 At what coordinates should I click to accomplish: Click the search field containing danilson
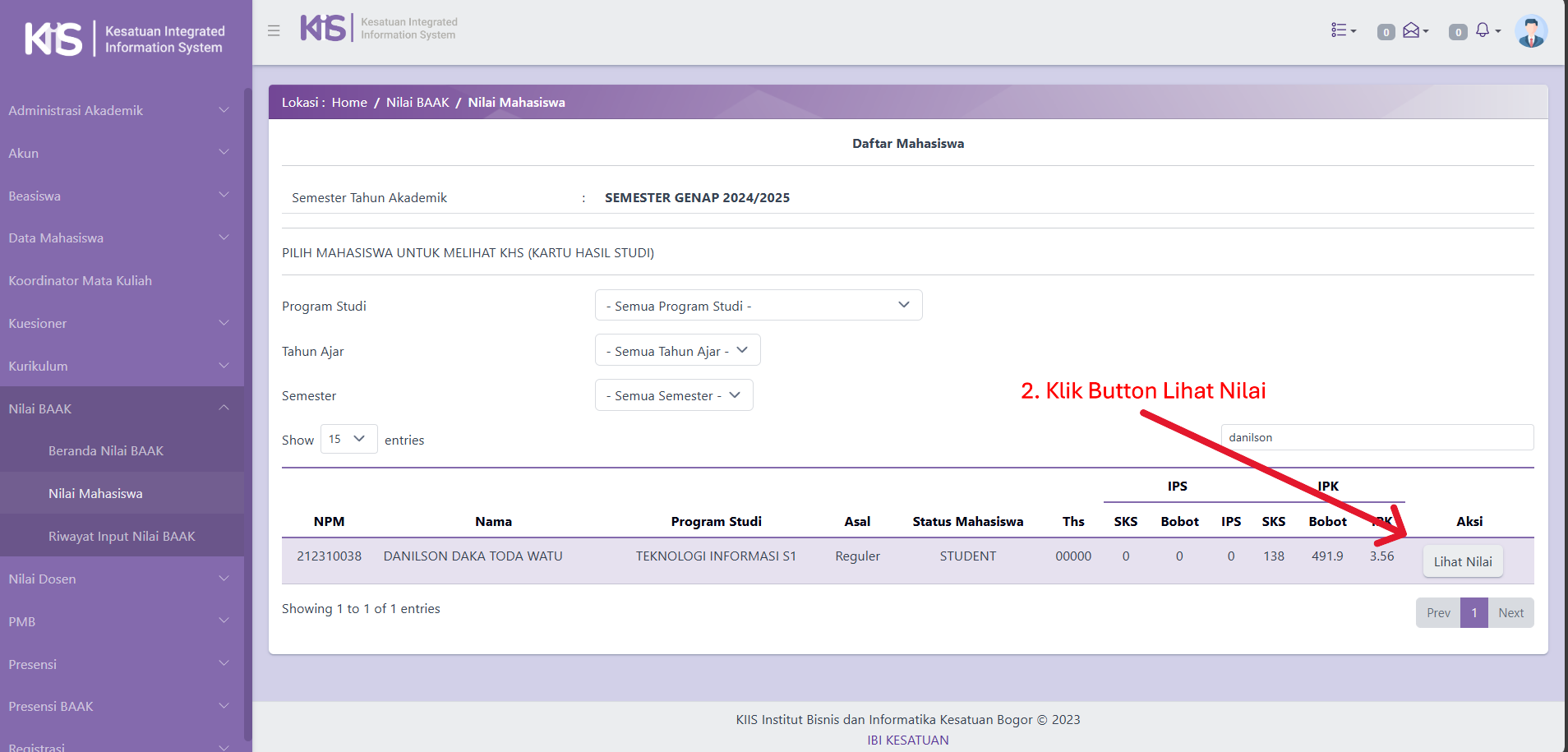tap(1377, 437)
